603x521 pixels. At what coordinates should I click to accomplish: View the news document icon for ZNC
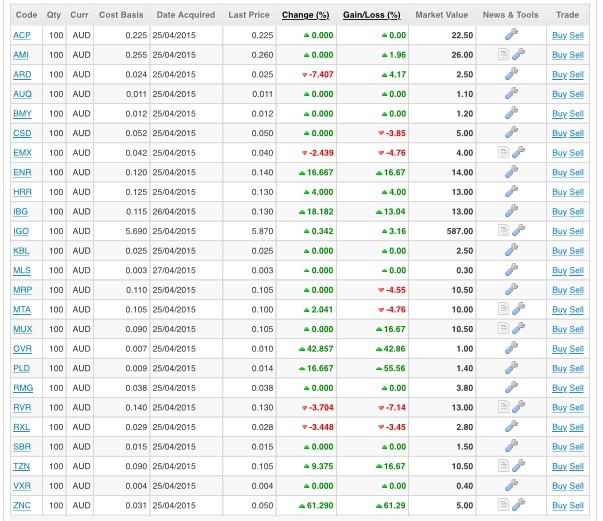click(503, 505)
